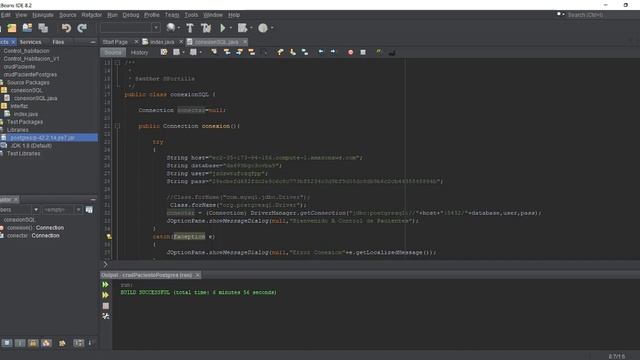
Task: Switch editor to History view
Action: point(139,52)
